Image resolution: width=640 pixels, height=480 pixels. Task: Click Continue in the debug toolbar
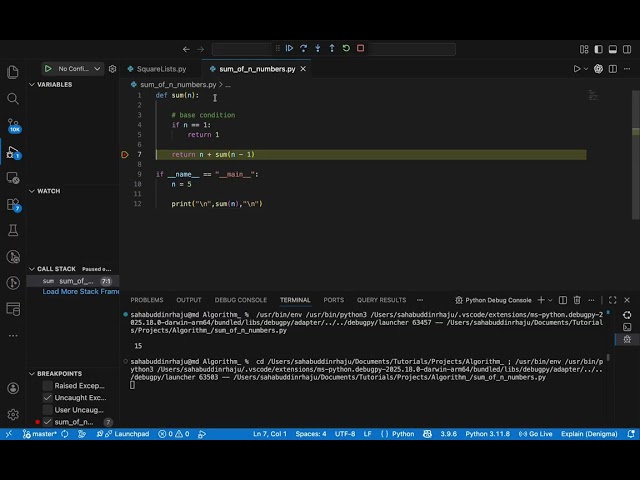coord(289,48)
